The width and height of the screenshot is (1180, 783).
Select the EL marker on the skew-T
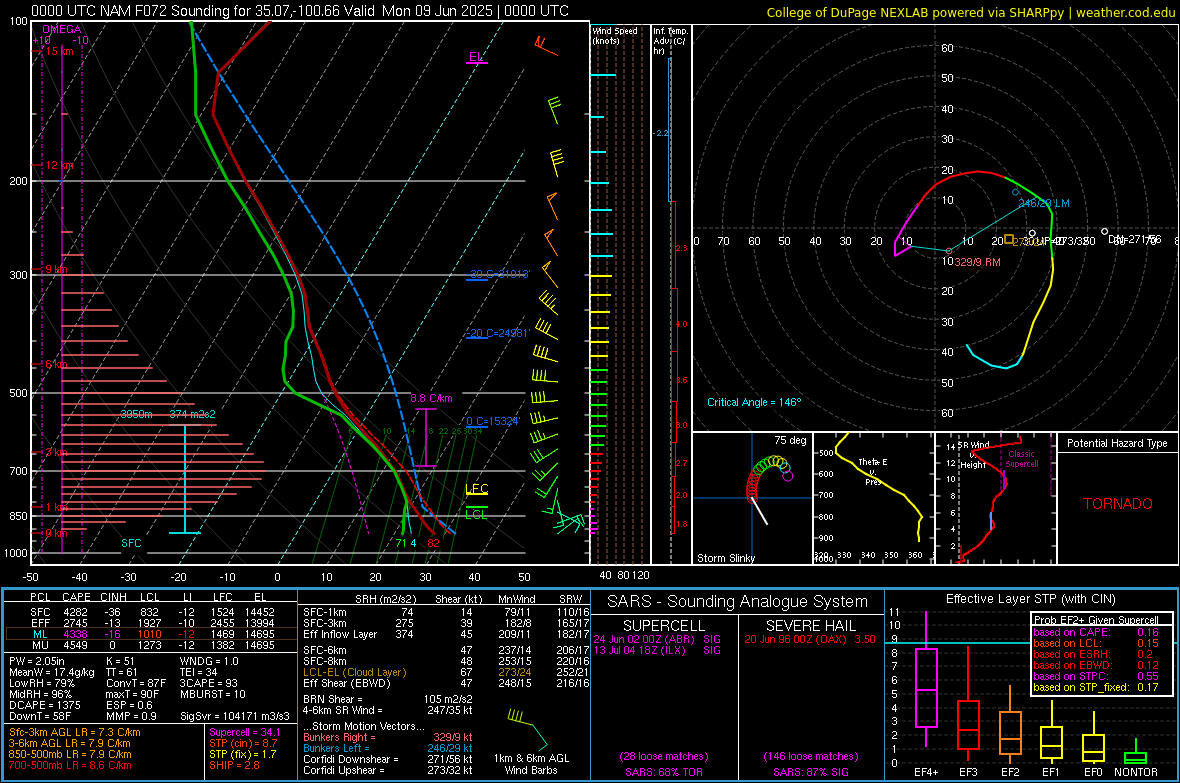pos(476,57)
